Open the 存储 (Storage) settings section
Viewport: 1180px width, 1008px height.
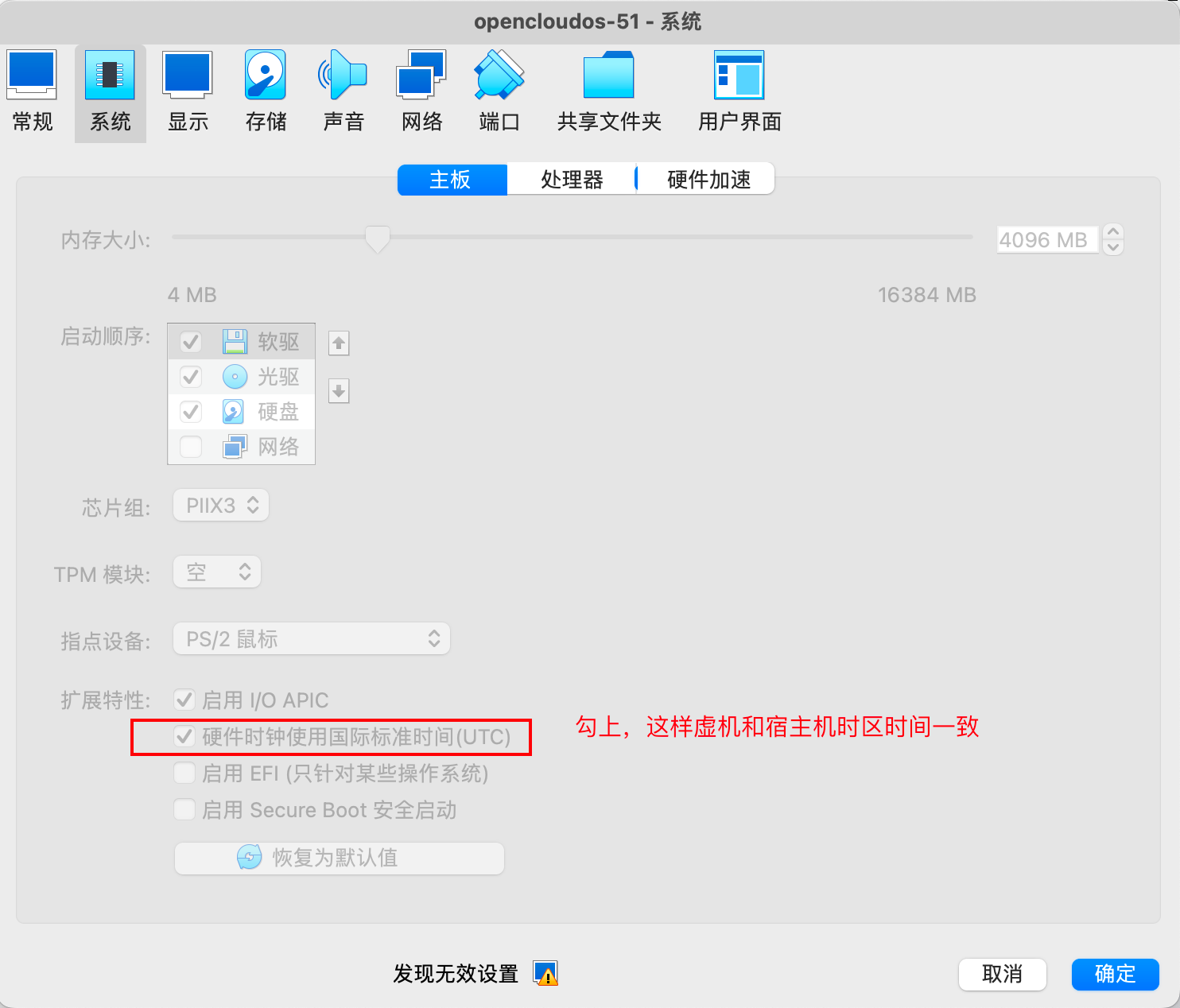point(266,92)
